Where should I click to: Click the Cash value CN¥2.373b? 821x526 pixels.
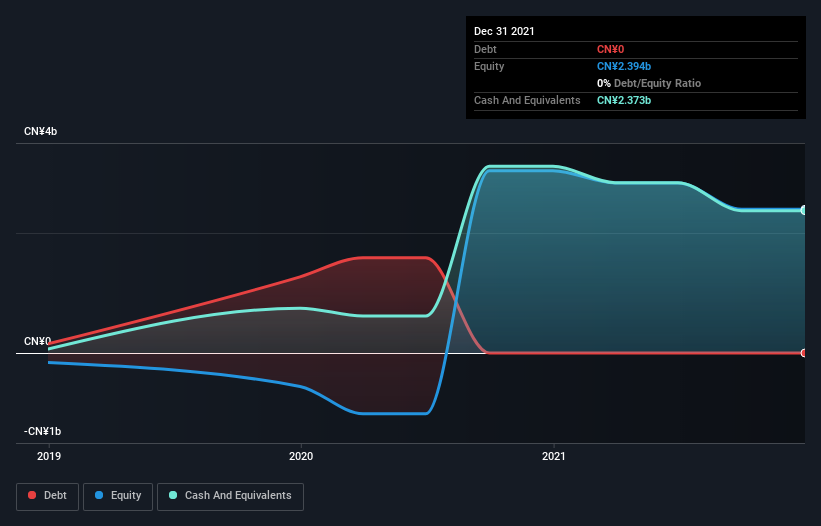pos(624,100)
